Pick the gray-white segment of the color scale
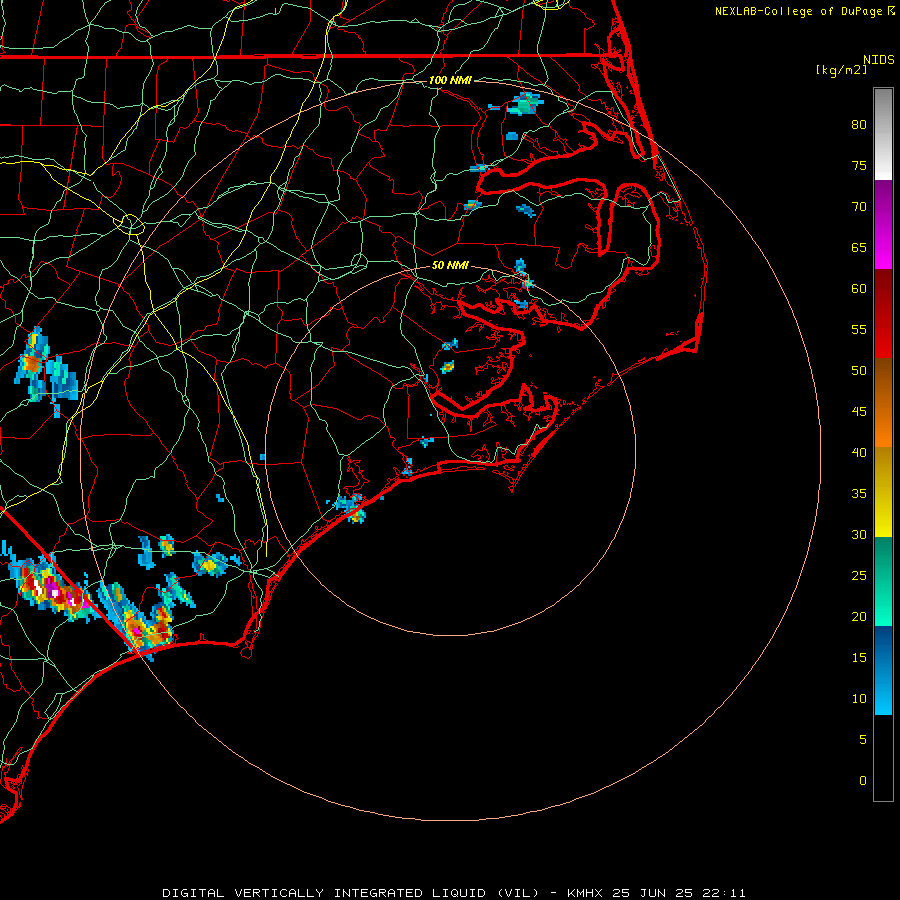Image resolution: width=900 pixels, height=900 pixels. click(883, 134)
